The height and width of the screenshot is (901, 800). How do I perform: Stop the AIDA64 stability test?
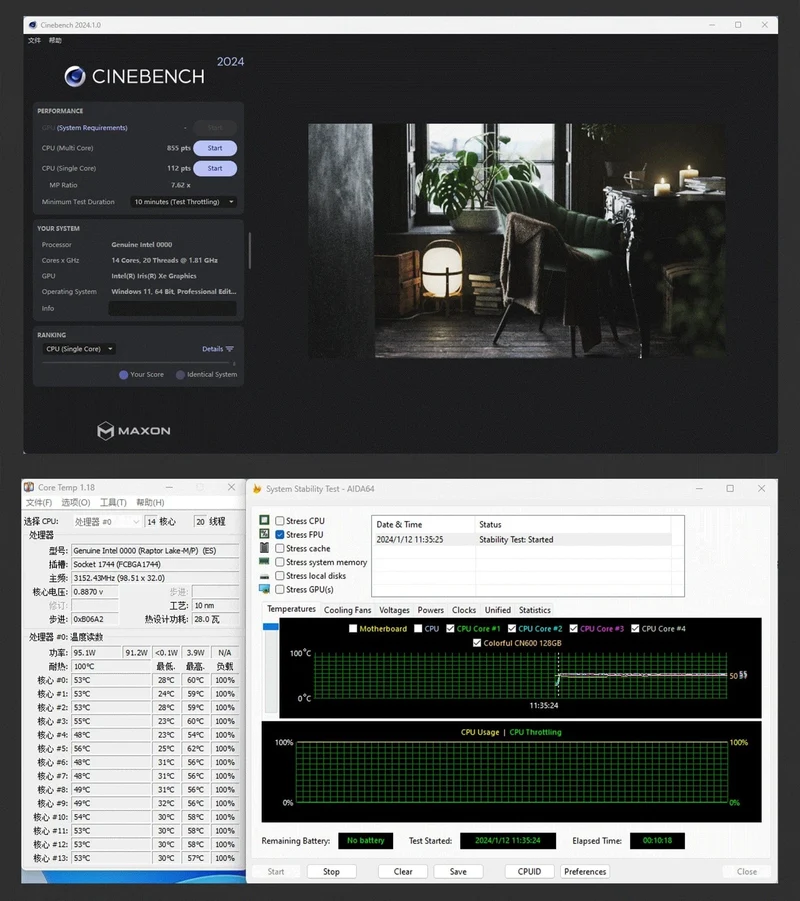click(x=331, y=872)
